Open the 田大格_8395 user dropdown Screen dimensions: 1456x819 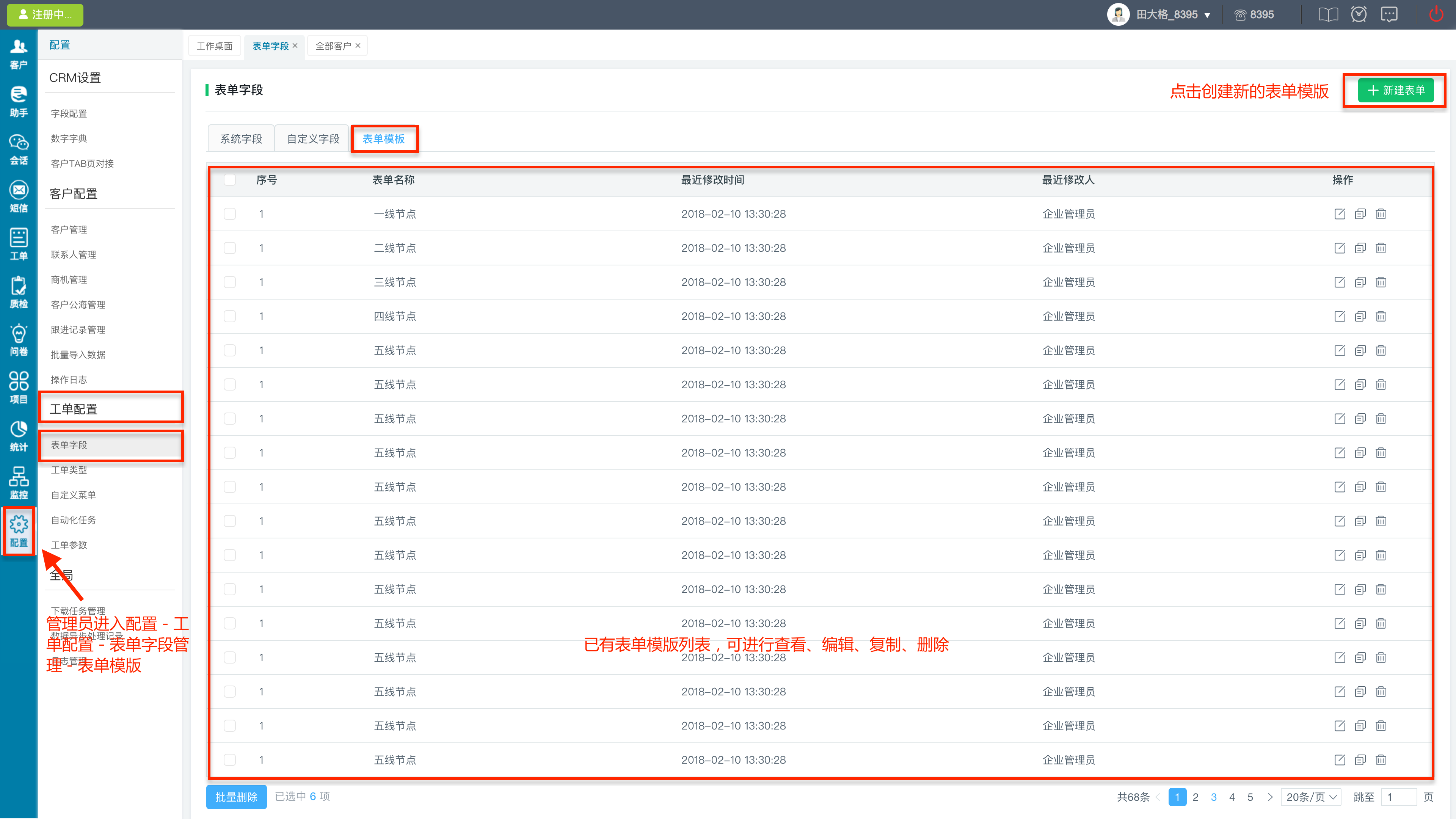[x=1174, y=15]
